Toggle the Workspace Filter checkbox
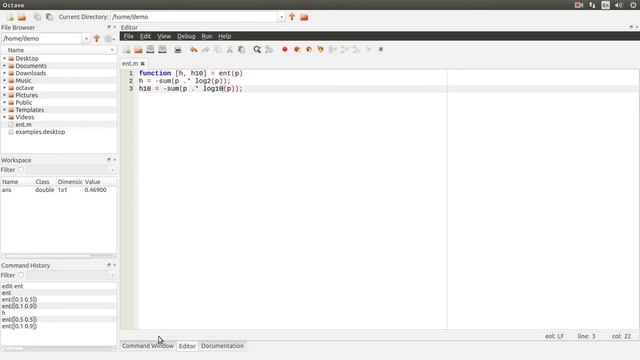The image size is (640, 360). point(21,170)
